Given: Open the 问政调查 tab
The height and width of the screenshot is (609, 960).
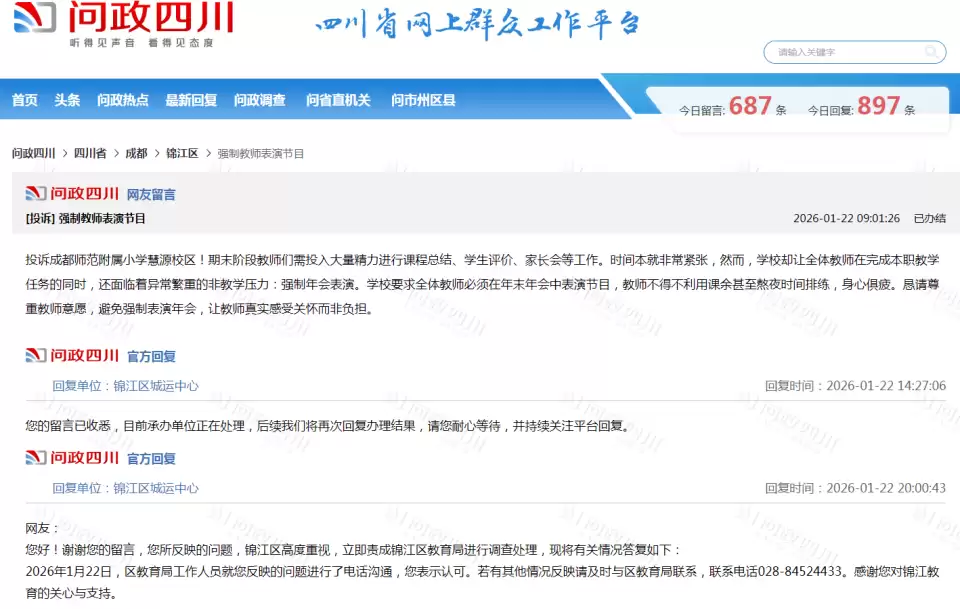Looking at the screenshot, I should tap(259, 100).
